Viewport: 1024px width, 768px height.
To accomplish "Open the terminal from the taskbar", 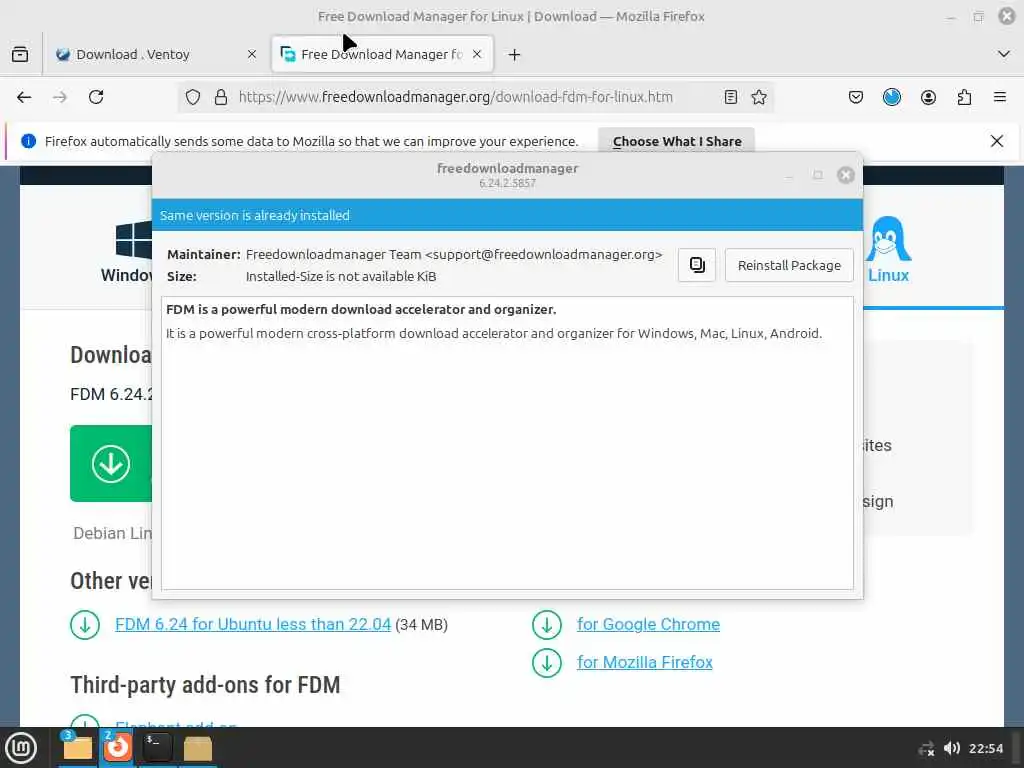I will pyautogui.click(x=157, y=748).
